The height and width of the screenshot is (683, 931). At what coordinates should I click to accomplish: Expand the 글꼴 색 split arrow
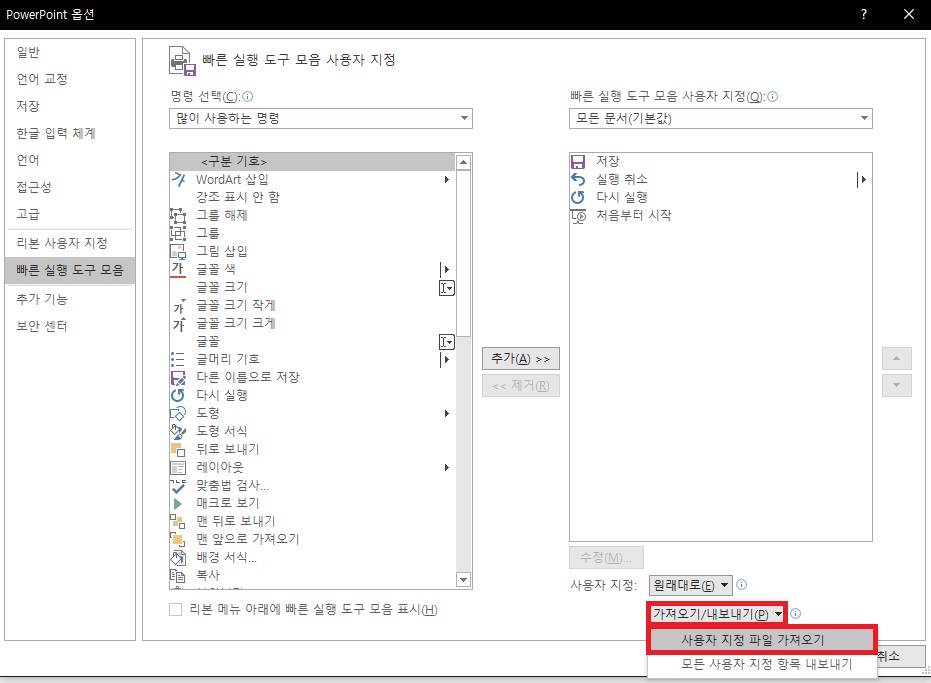(x=446, y=269)
